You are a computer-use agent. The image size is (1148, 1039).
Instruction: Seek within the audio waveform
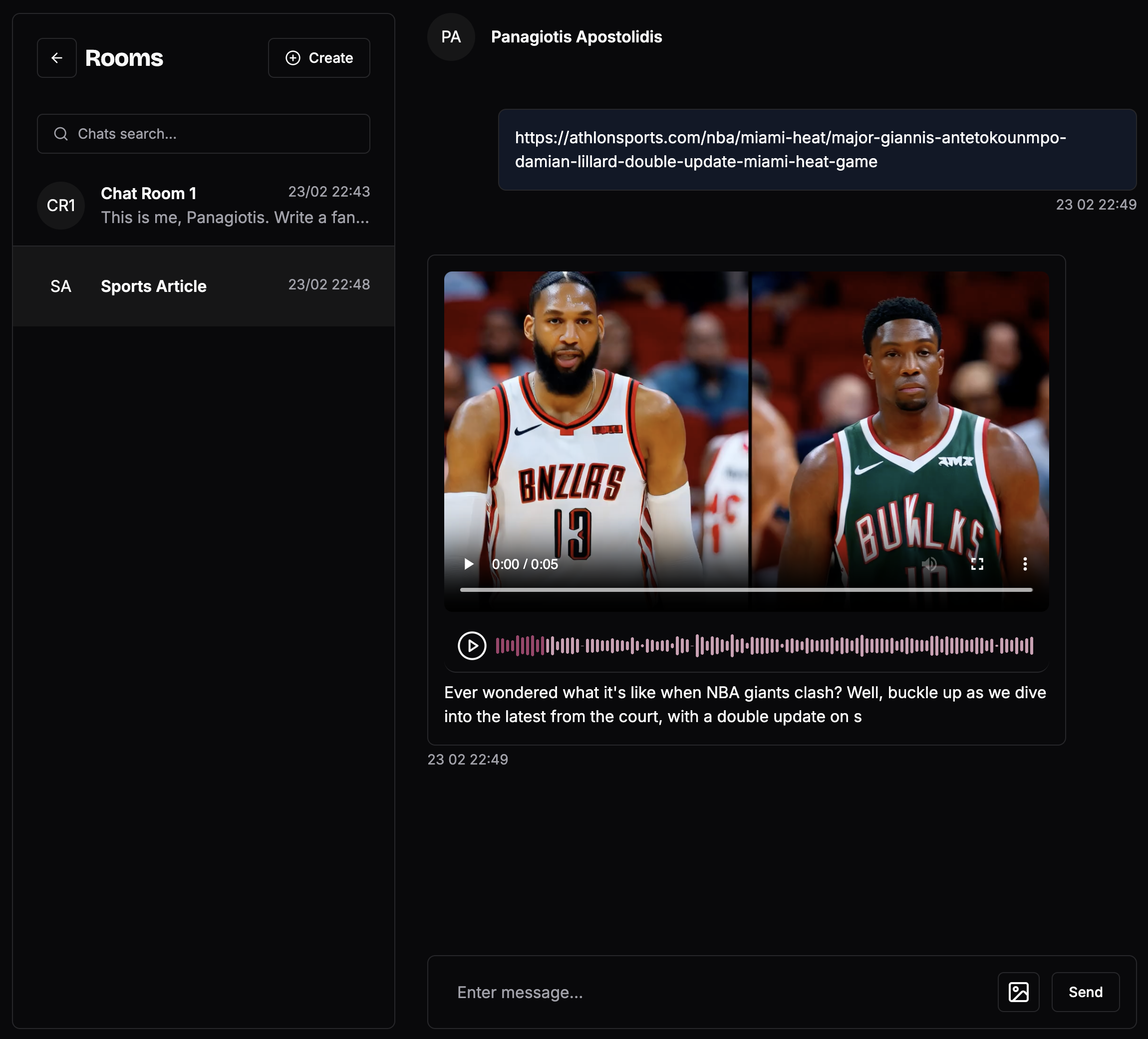(764, 646)
